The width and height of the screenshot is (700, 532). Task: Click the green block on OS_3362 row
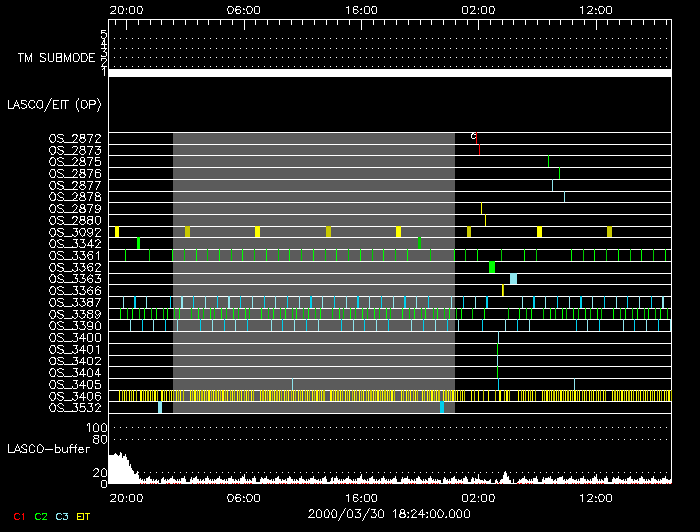point(492,267)
